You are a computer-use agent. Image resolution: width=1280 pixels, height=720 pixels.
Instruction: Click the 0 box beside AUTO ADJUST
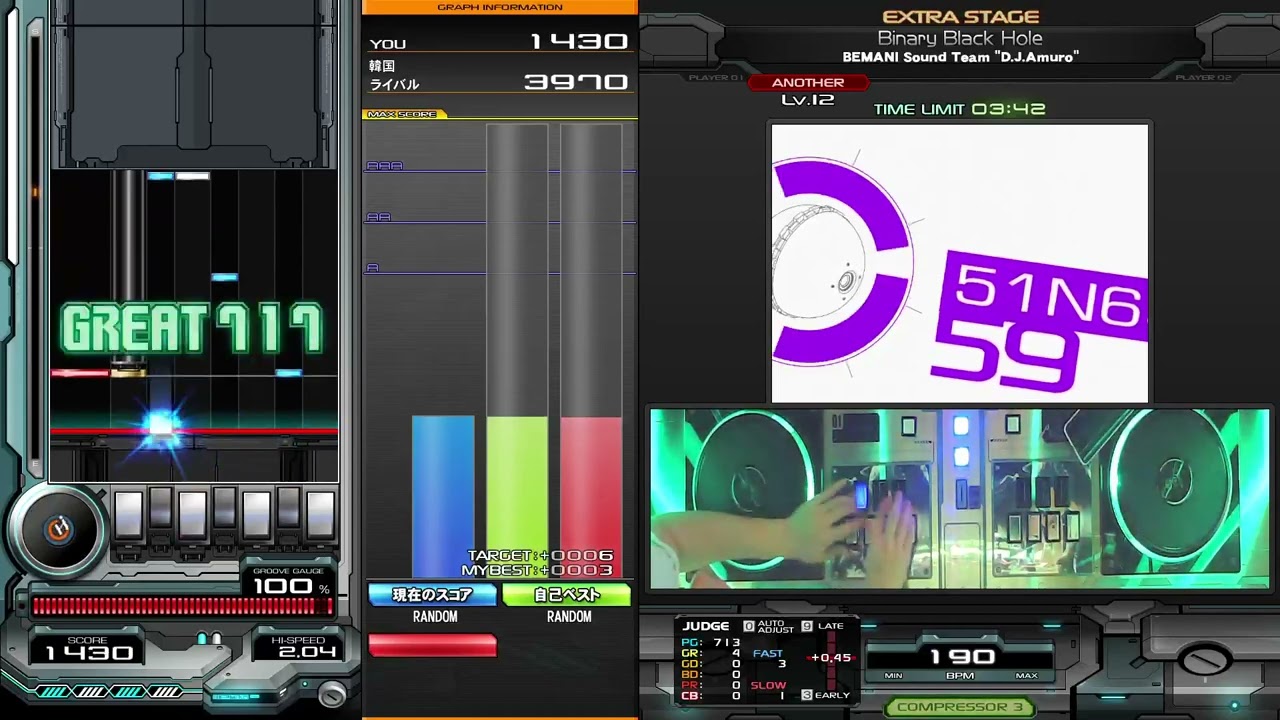(x=748, y=626)
